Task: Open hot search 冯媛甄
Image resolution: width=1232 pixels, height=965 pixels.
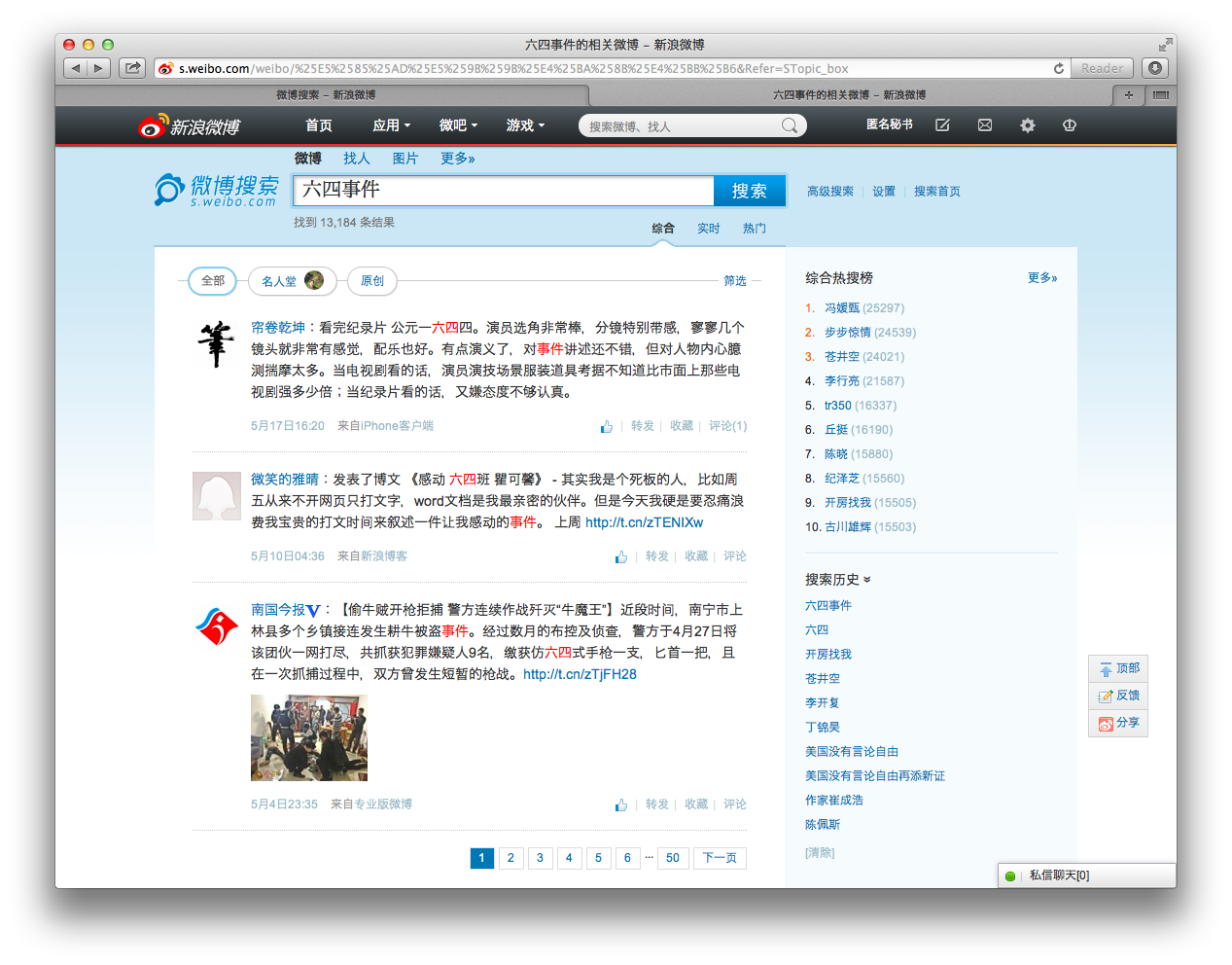Action: coord(842,308)
